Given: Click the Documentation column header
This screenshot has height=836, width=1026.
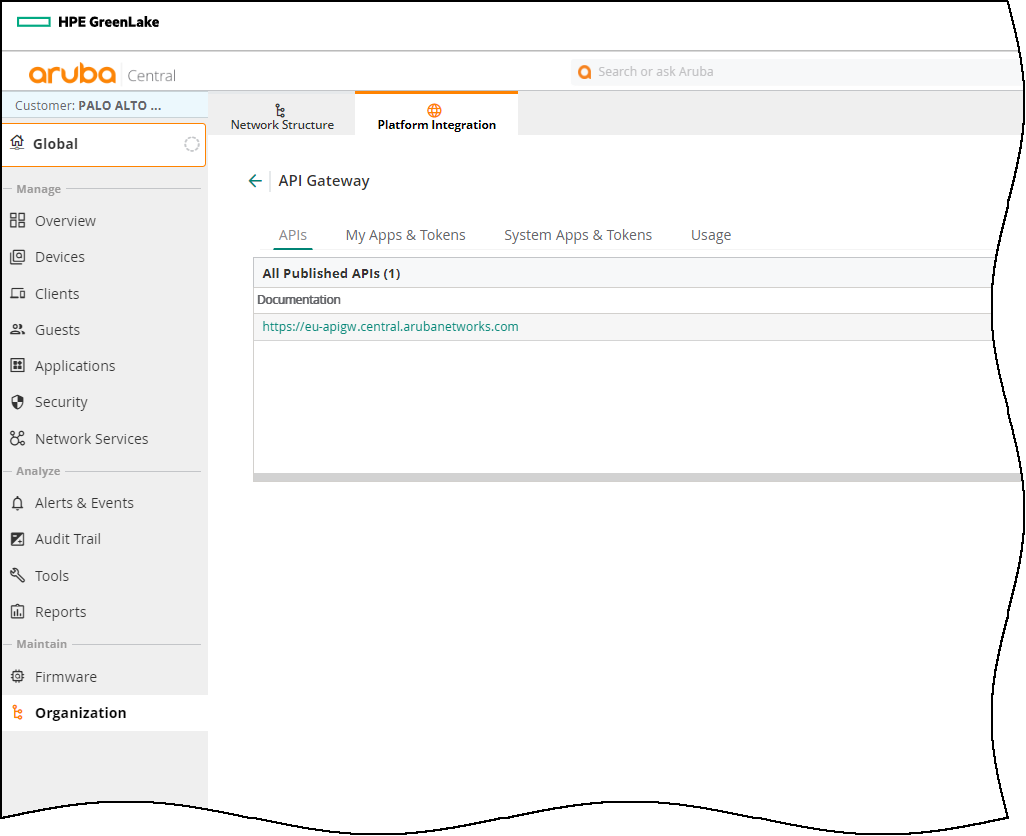Looking at the screenshot, I should point(298,300).
